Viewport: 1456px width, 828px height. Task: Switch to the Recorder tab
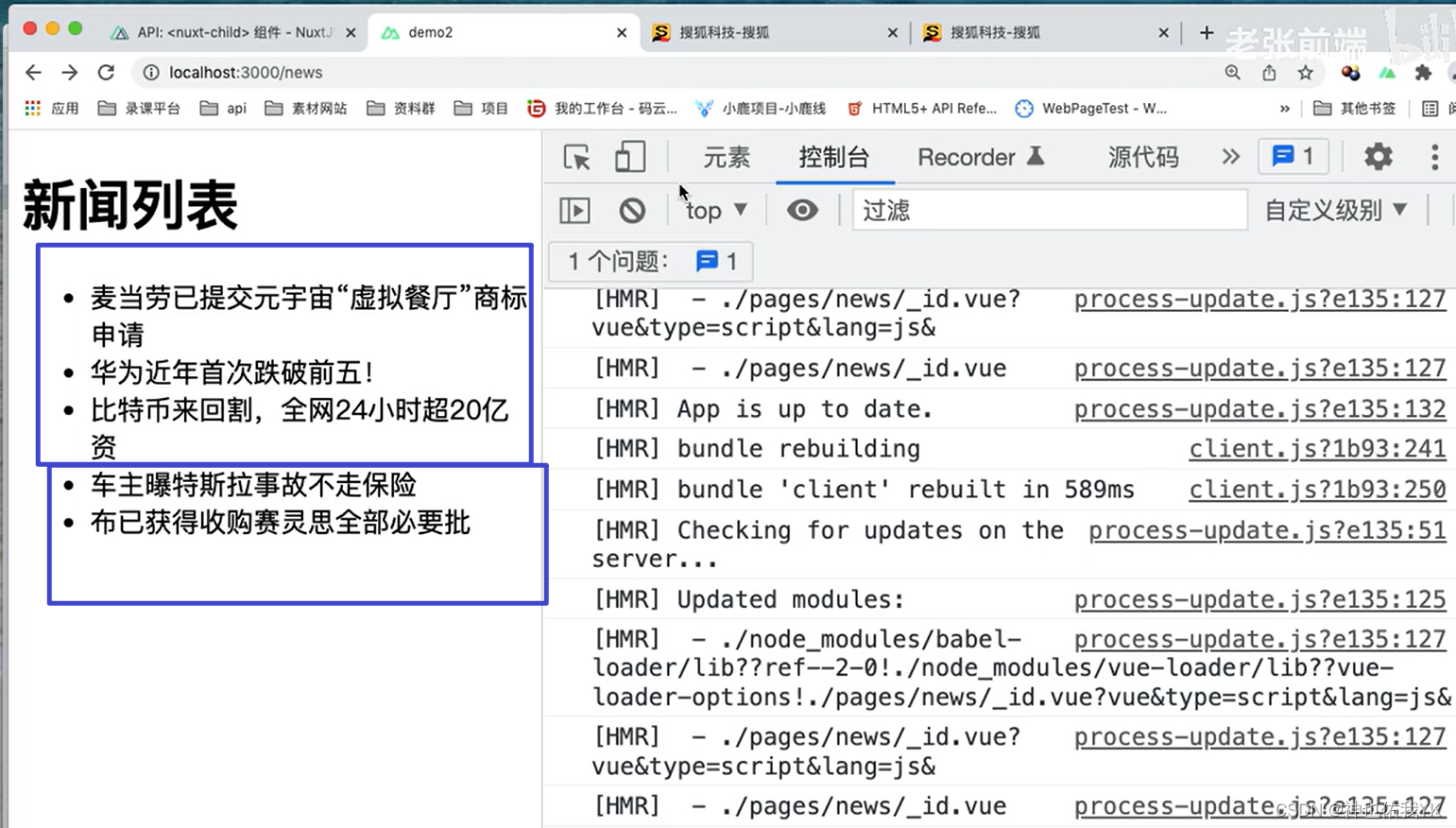981,157
